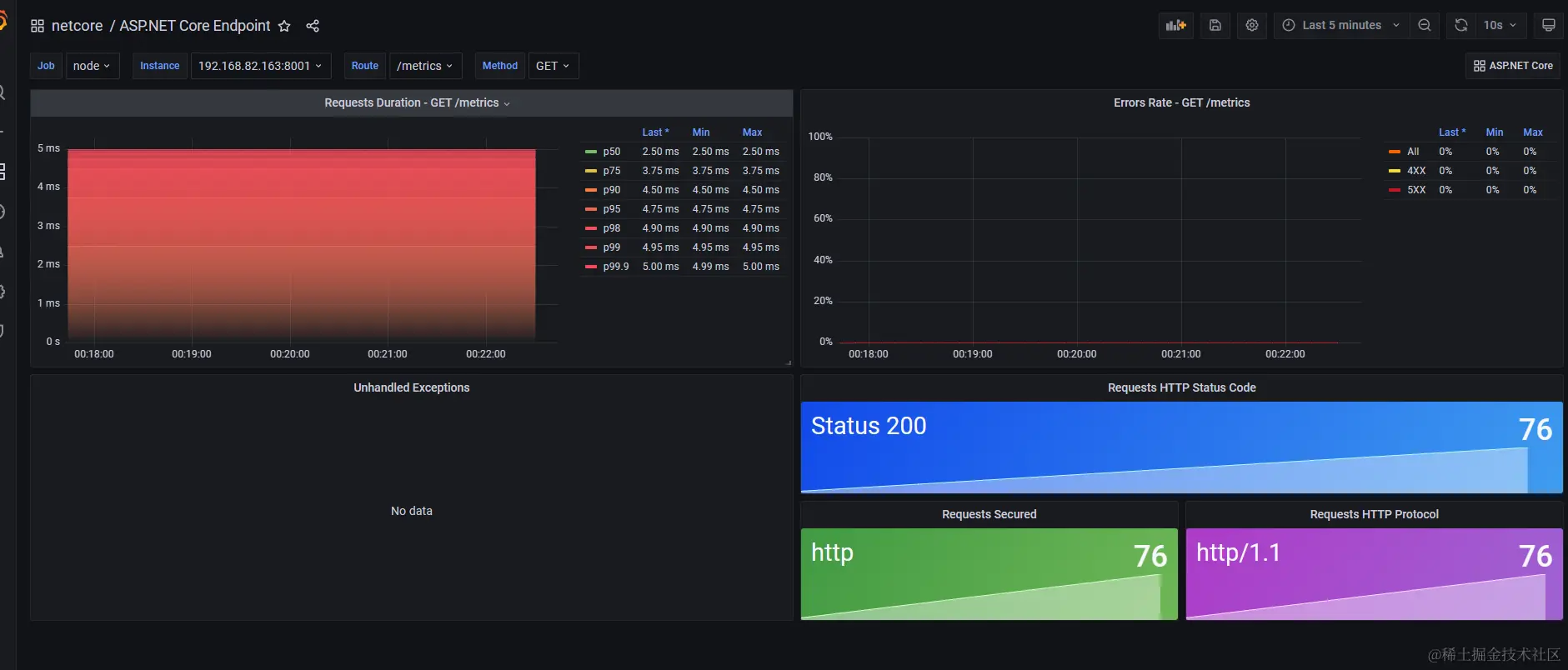Toggle the p50 series in the legend

tap(612, 152)
